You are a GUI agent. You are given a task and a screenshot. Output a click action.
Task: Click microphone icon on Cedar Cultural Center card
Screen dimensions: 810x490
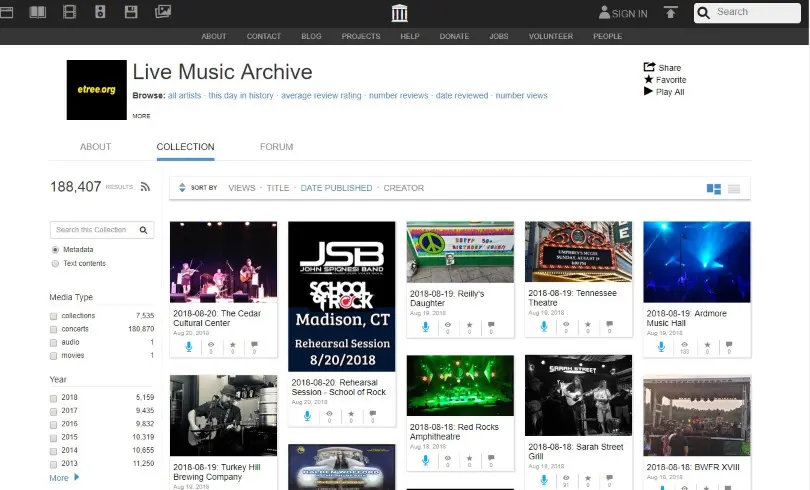[189, 347]
